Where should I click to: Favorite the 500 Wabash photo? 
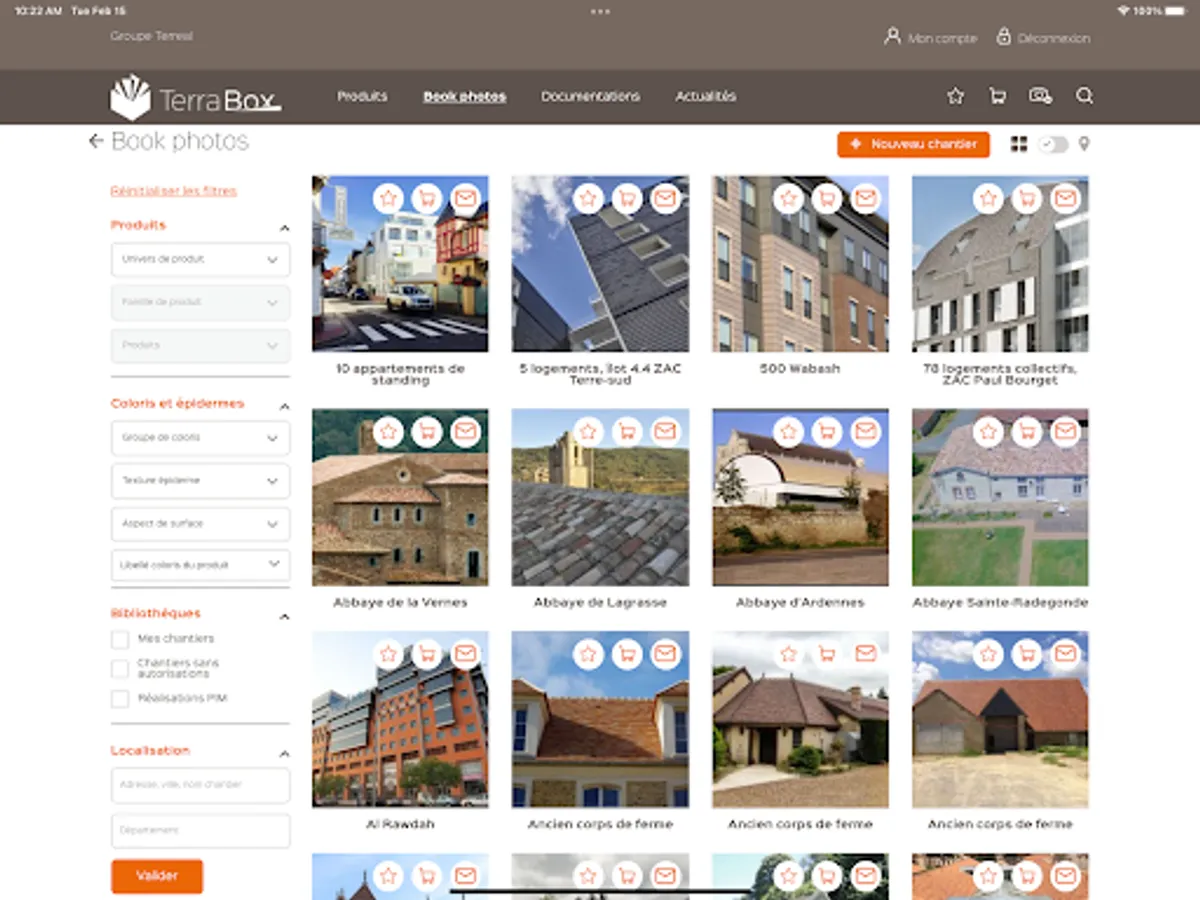pos(788,198)
